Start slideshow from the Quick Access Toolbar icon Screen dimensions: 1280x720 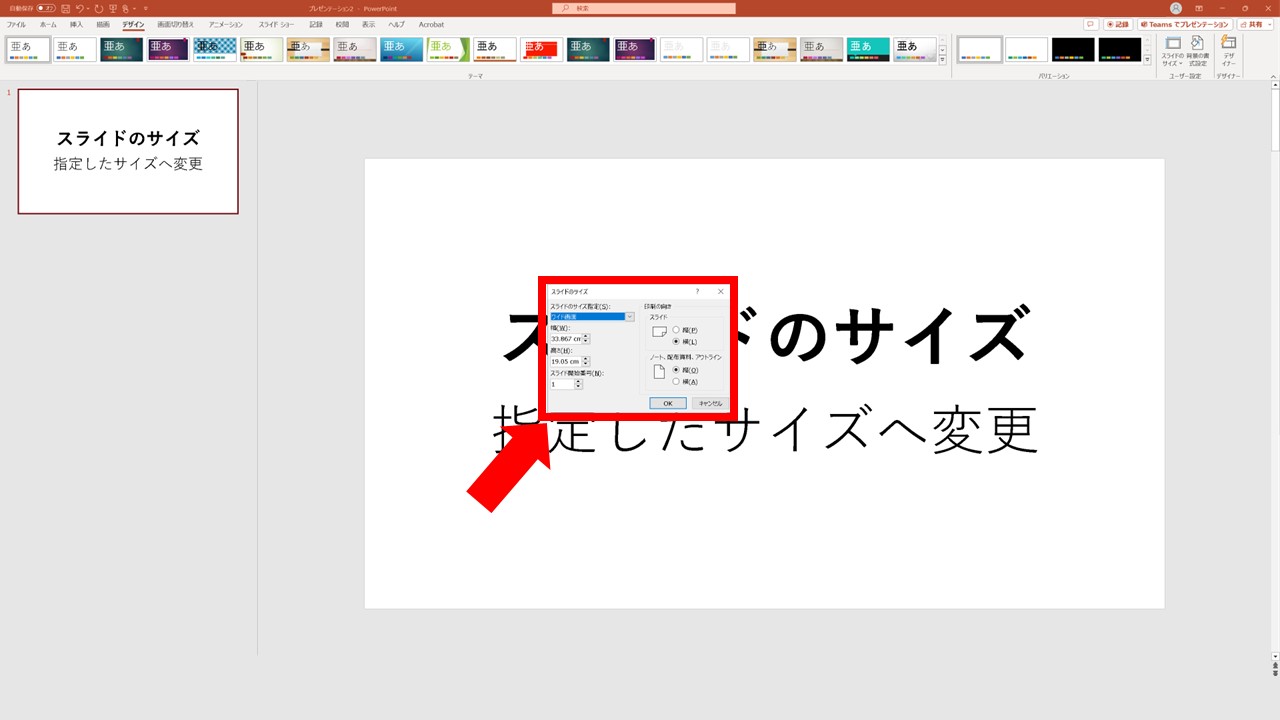click(113, 8)
